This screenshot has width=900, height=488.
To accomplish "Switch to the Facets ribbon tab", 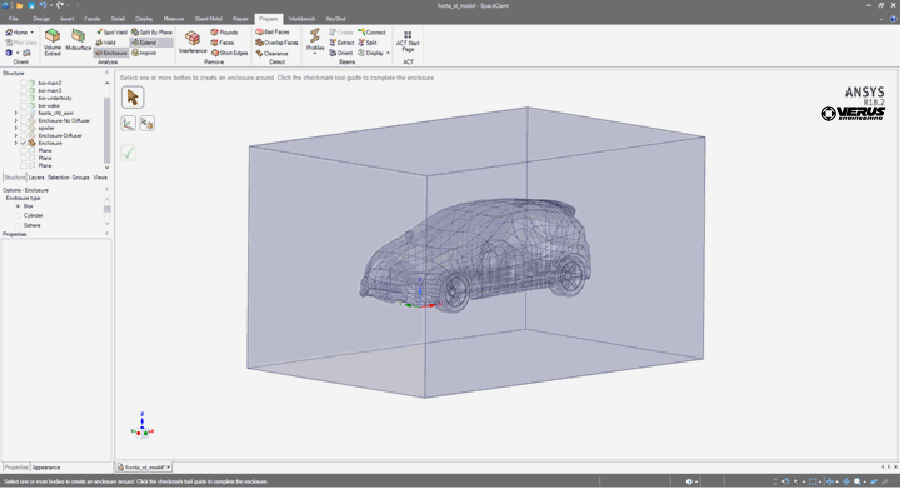I will point(92,19).
